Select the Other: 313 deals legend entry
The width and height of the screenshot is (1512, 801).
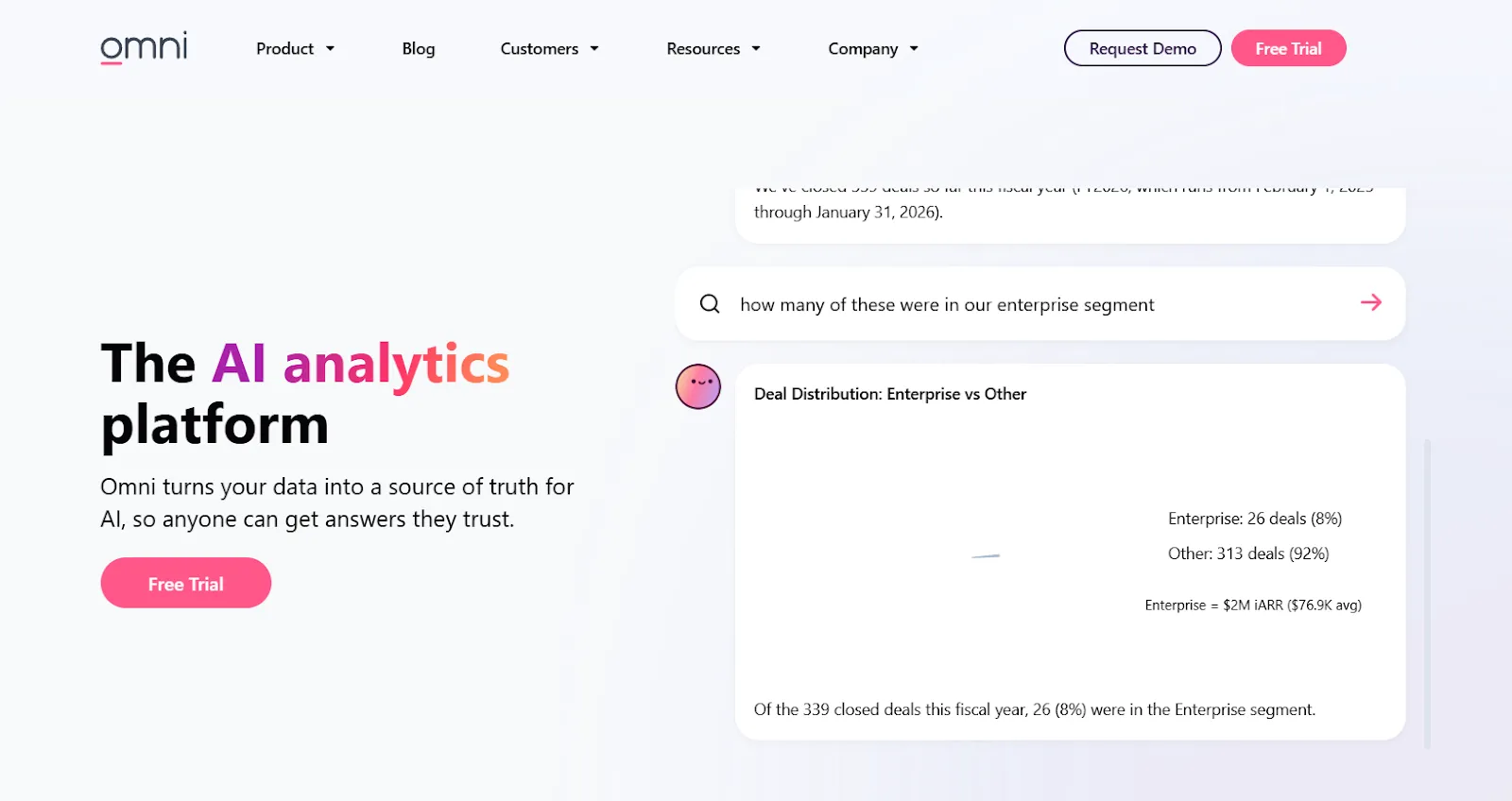tap(1248, 554)
